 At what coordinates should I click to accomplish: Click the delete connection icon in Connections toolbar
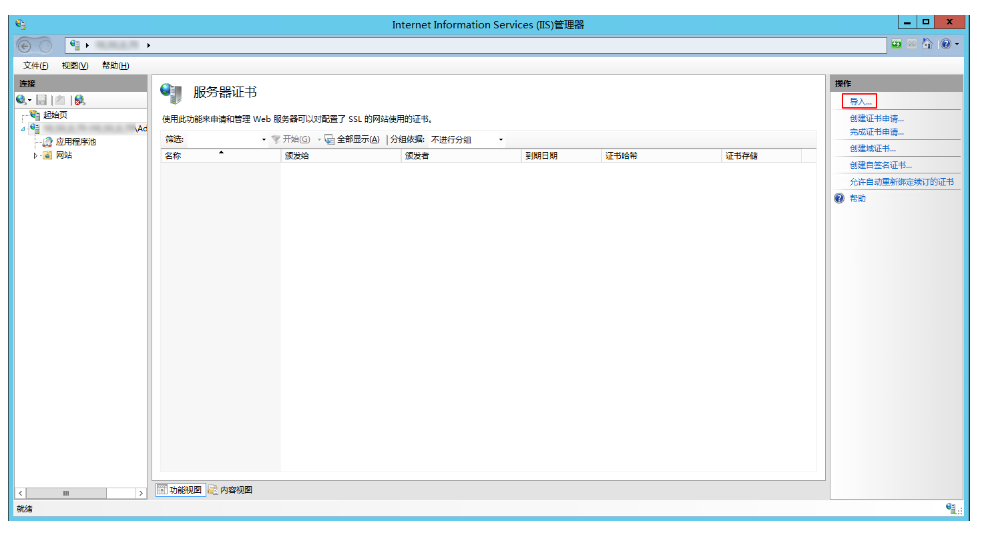tap(79, 100)
